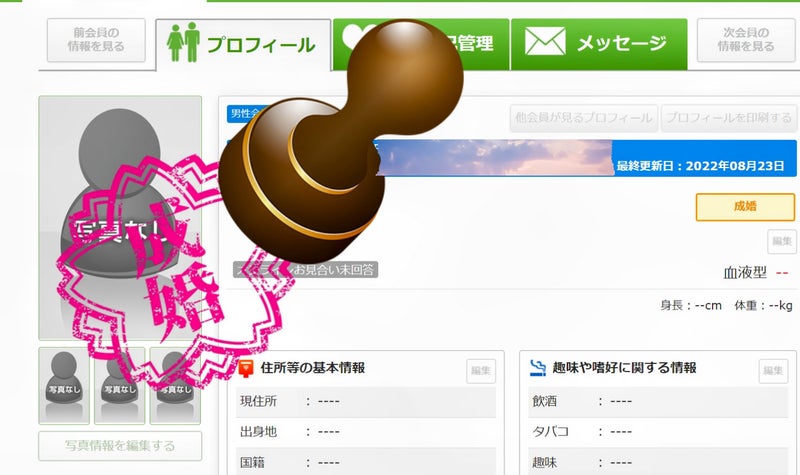Click 編集 button above 血液型

click(781, 241)
